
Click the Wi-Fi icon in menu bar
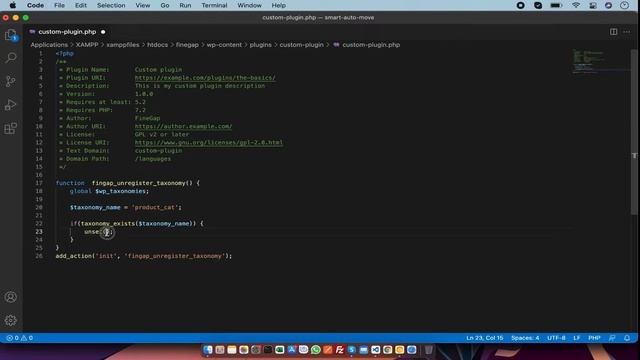pyautogui.click(x=576, y=5)
